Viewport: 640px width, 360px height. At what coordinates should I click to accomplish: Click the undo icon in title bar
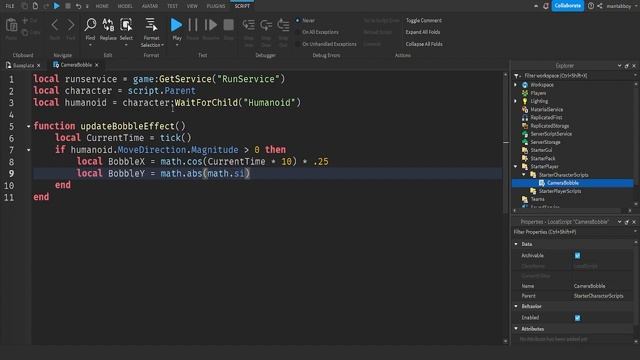(x=78, y=6)
